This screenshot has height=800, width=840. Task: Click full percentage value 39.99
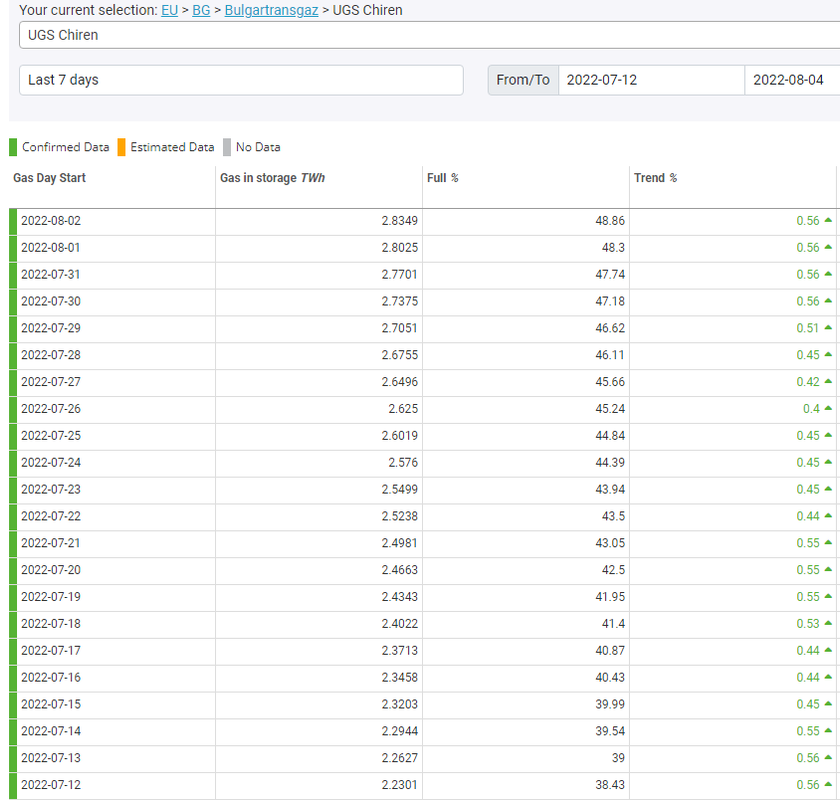point(610,704)
